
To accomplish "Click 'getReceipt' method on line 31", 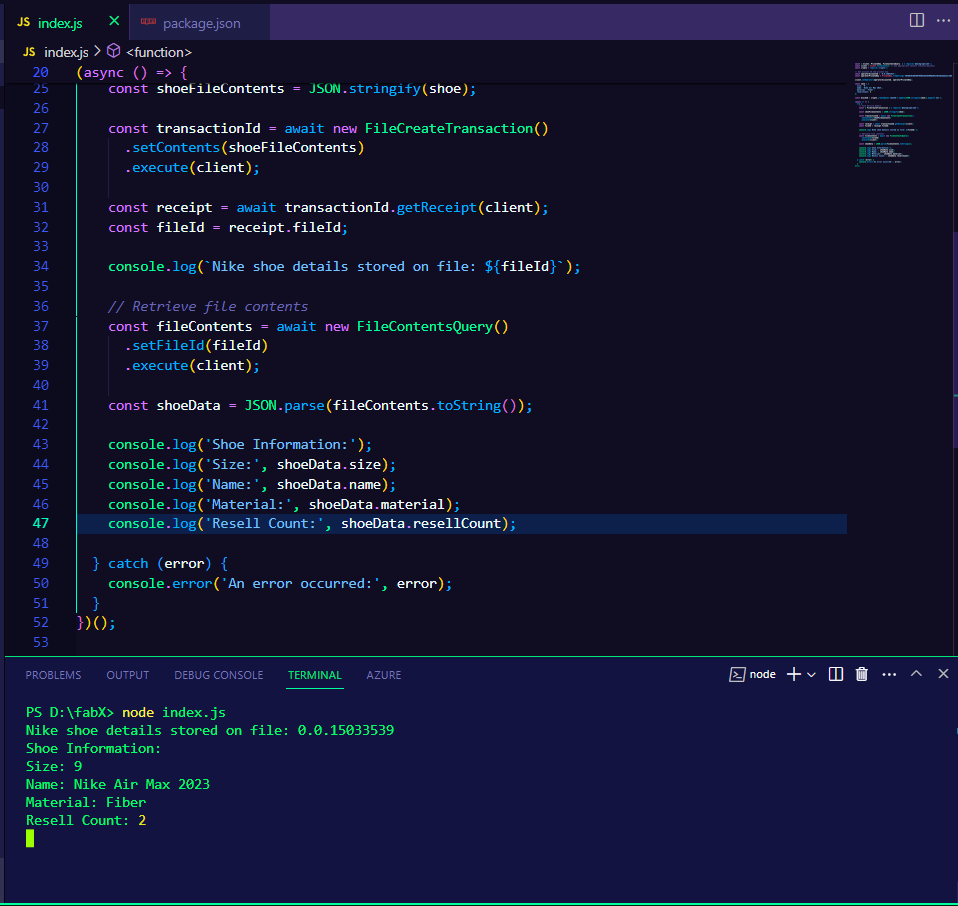I will 436,208.
